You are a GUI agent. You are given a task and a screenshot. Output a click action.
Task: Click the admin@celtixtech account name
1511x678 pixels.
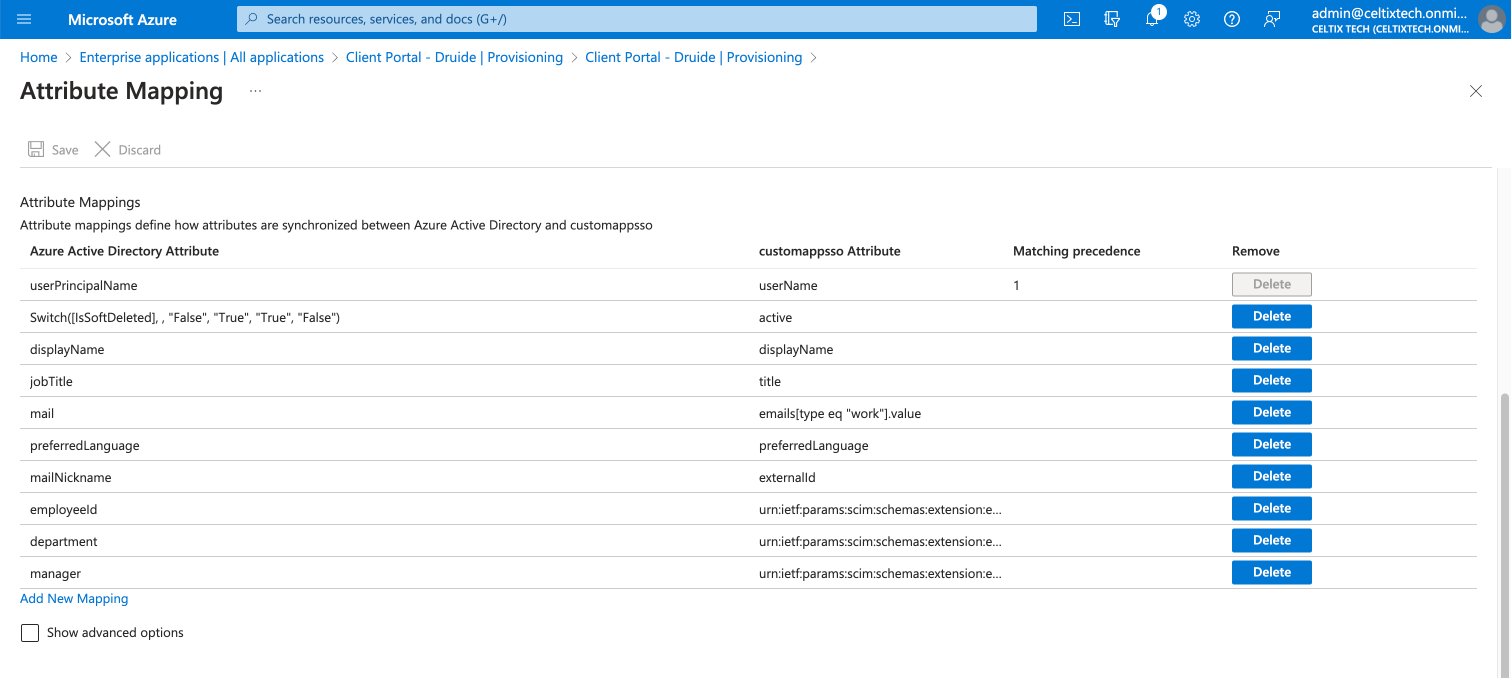[x=1389, y=13]
